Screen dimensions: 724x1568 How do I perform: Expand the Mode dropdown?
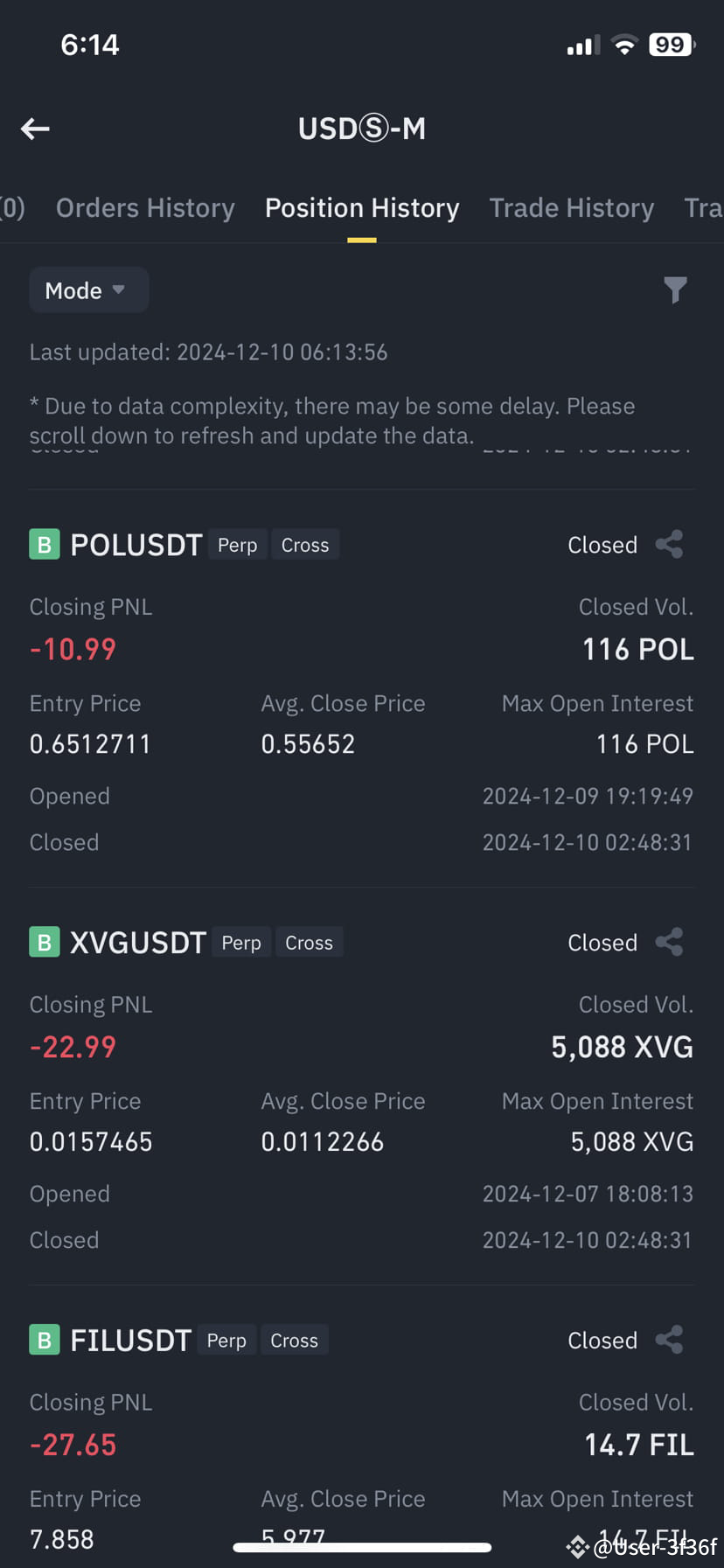[x=88, y=290]
